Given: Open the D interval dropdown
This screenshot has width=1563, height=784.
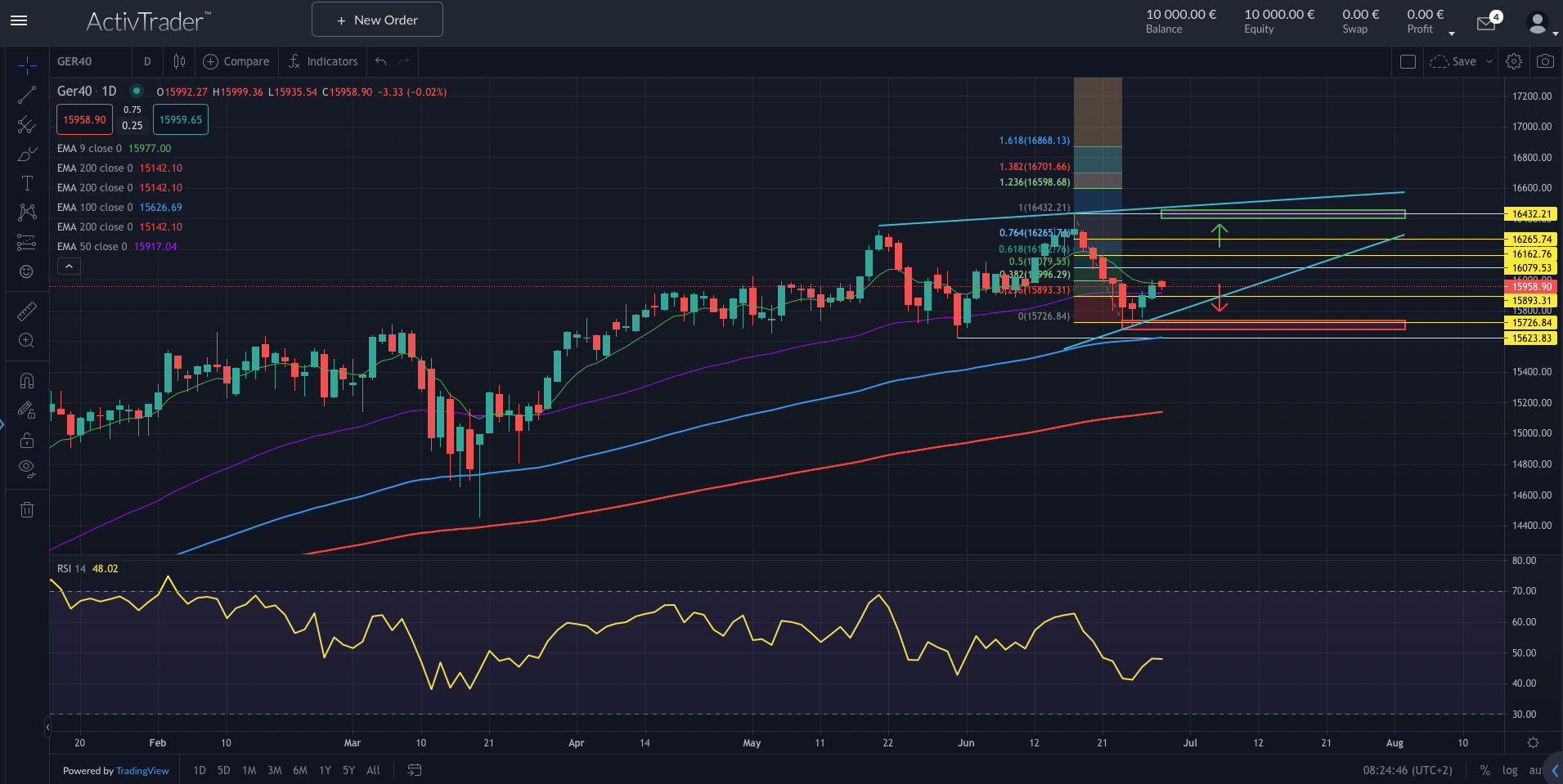Looking at the screenshot, I should (x=147, y=61).
